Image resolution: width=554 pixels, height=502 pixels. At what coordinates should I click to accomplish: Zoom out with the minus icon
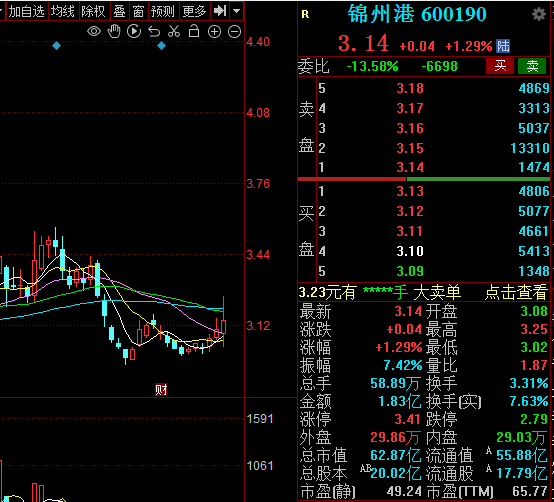coord(234,32)
